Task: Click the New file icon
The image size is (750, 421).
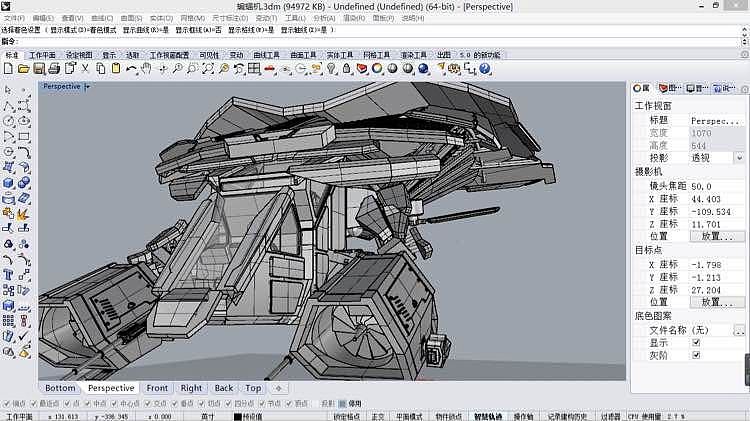Action: (8, 68)
